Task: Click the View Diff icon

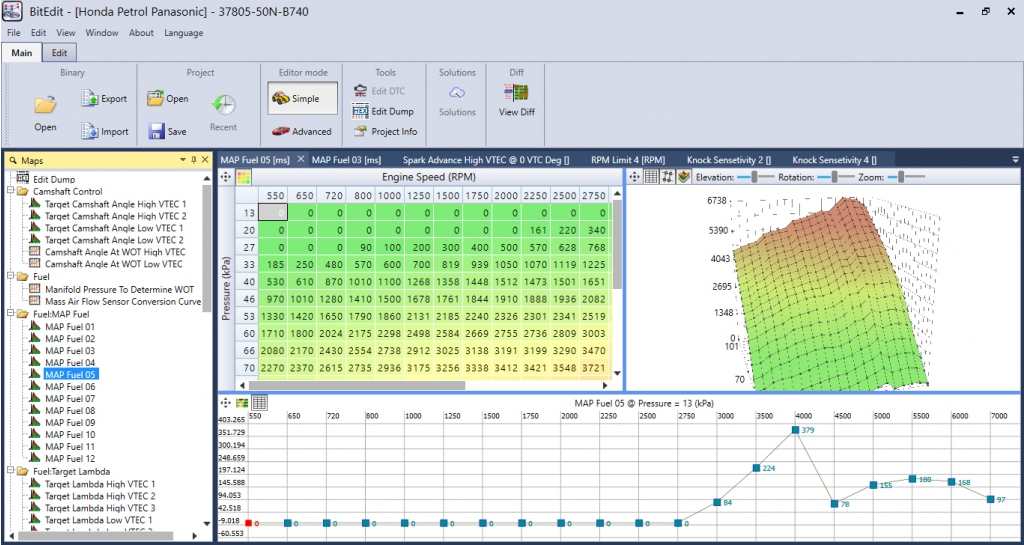Action: click(517, 92)
